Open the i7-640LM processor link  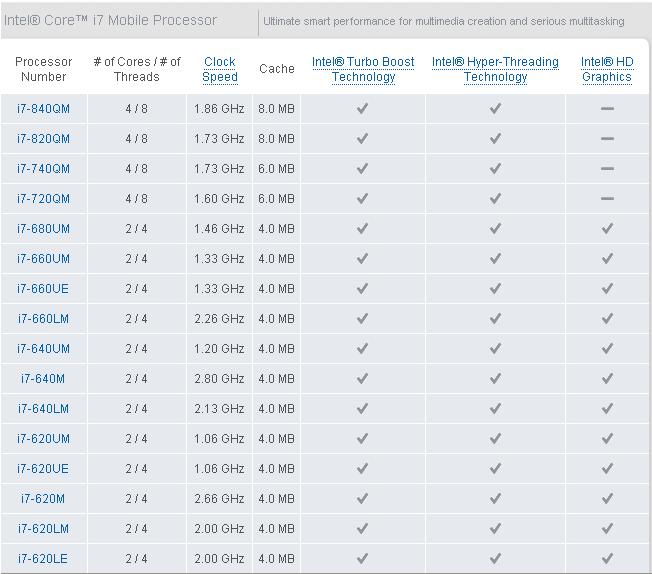[x=43, y=408]
